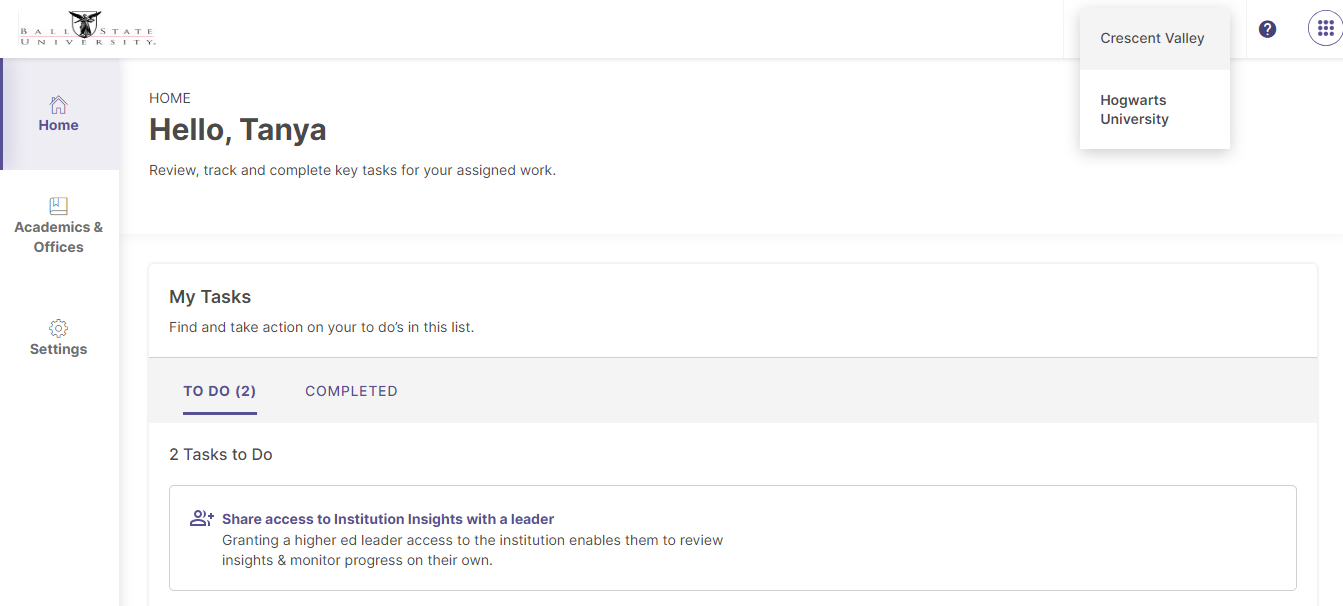Click the Ball State University logo
Viewport: 1343px width, 606px height.
[x=87, y=29]
